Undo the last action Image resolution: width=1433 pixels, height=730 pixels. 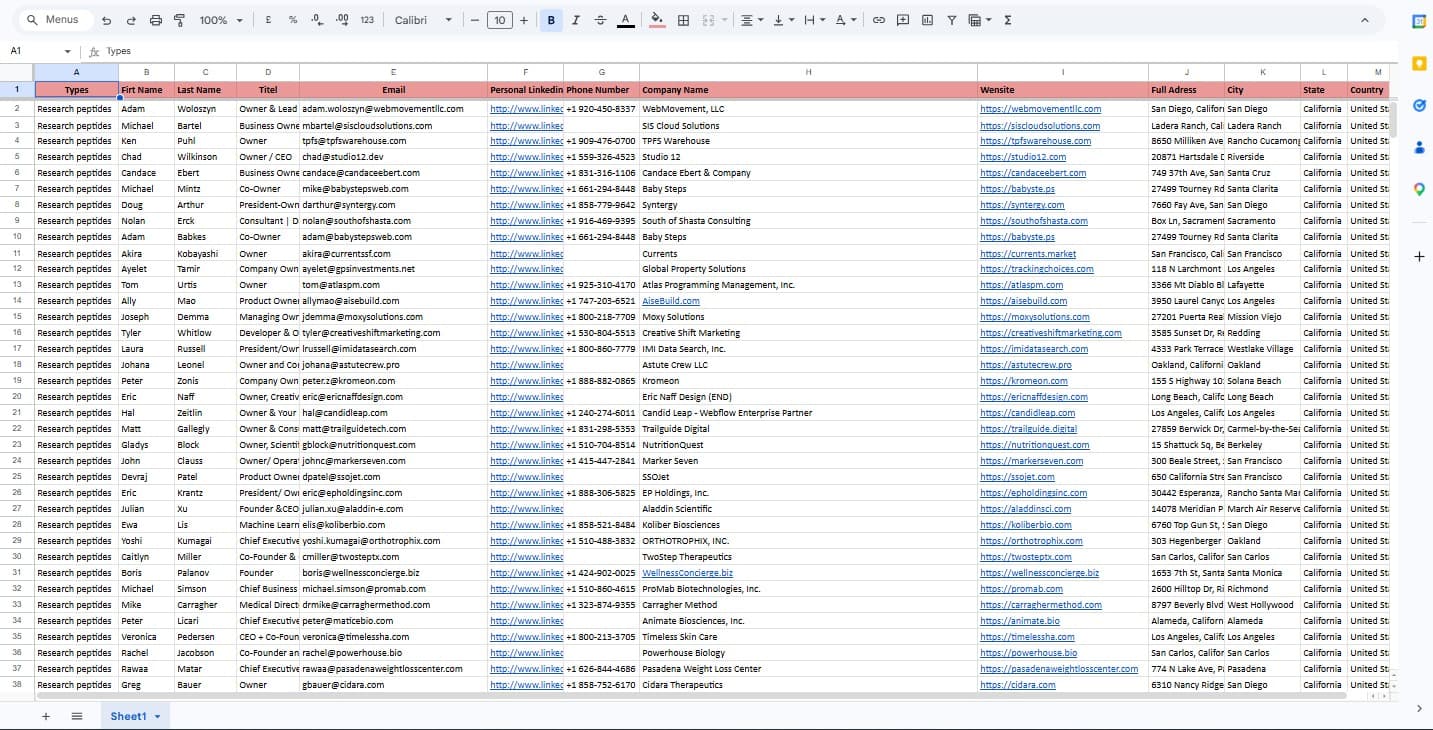[x=107, y=19]
